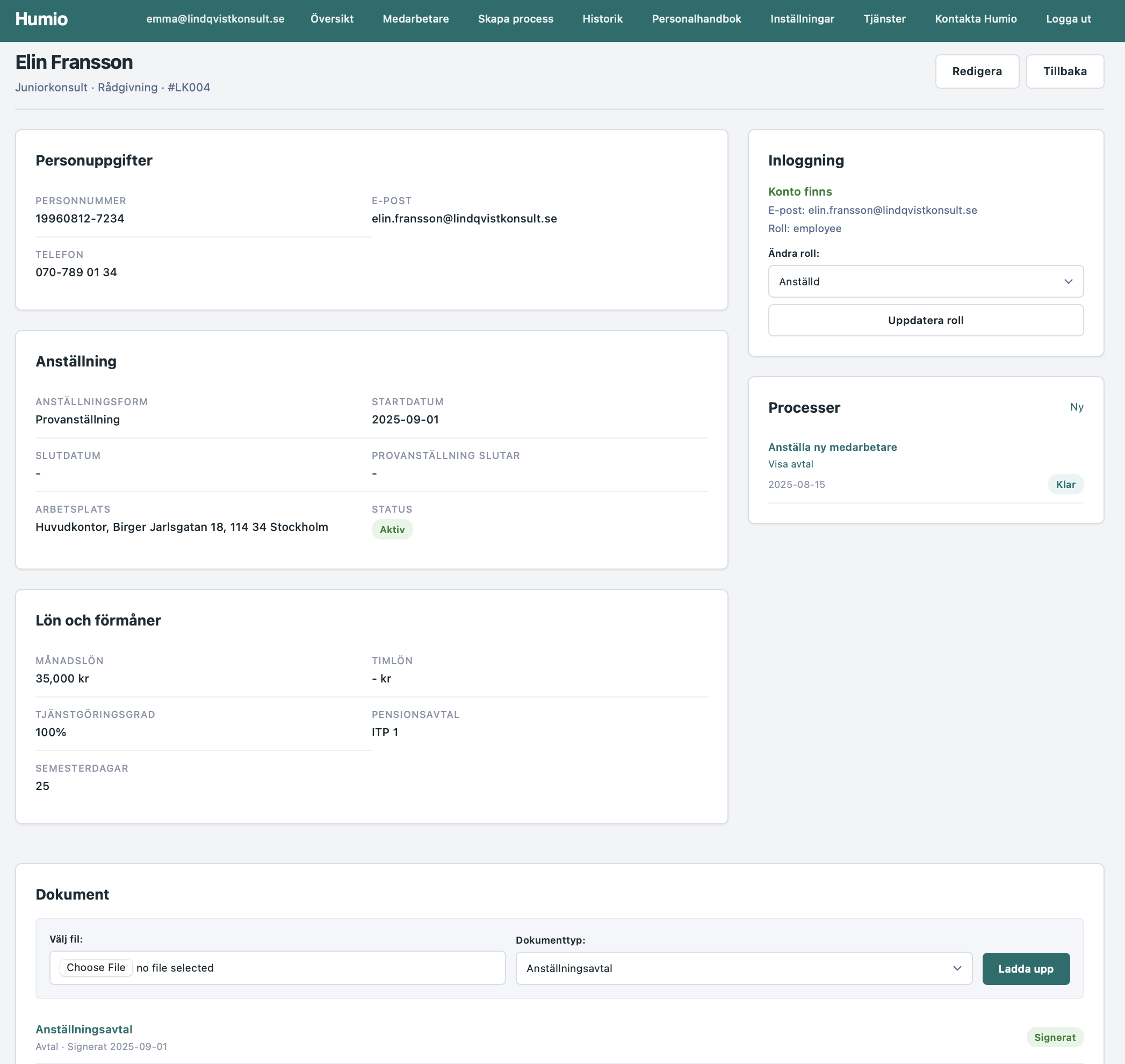Click the Redigera button
Screen dimensions: 1125x1064
976,71
